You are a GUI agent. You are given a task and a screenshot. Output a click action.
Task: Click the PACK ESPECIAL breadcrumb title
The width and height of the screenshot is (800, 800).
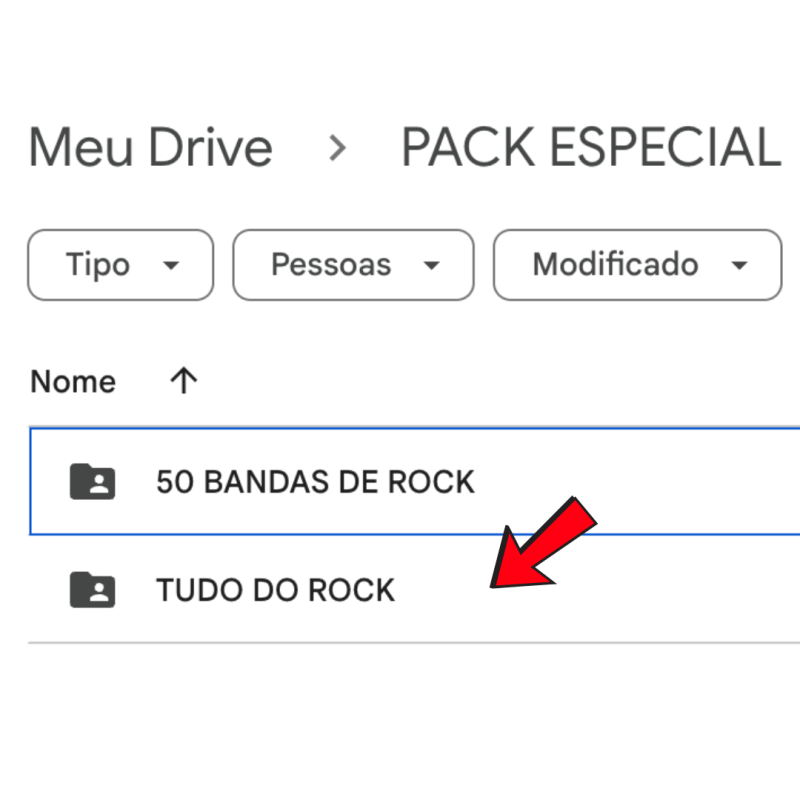tap(590, 148)
